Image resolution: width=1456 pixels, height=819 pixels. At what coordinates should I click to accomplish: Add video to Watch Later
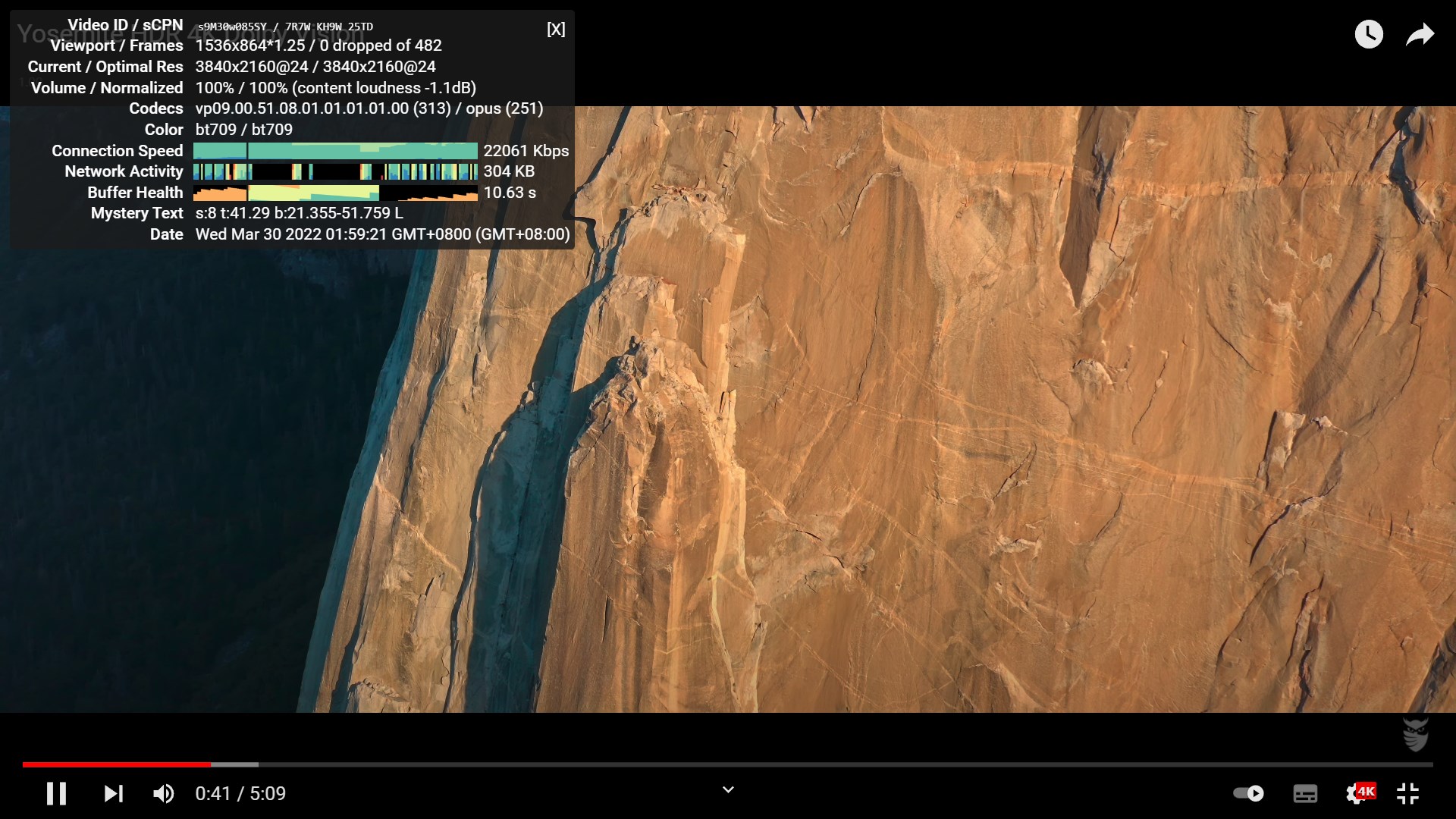[1368, 34]
